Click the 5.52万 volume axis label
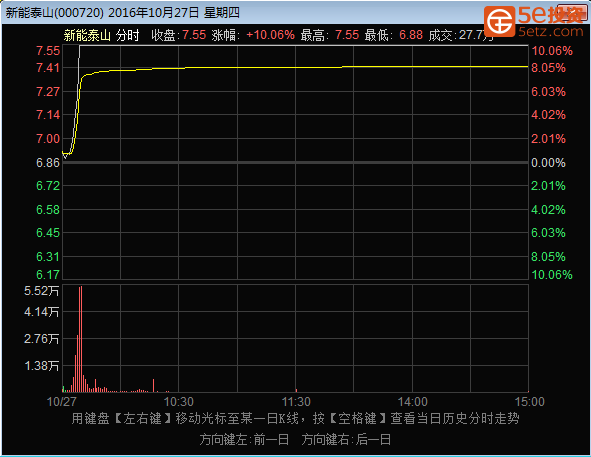Viewport: 591px width, 457px height. coord(41,291)
